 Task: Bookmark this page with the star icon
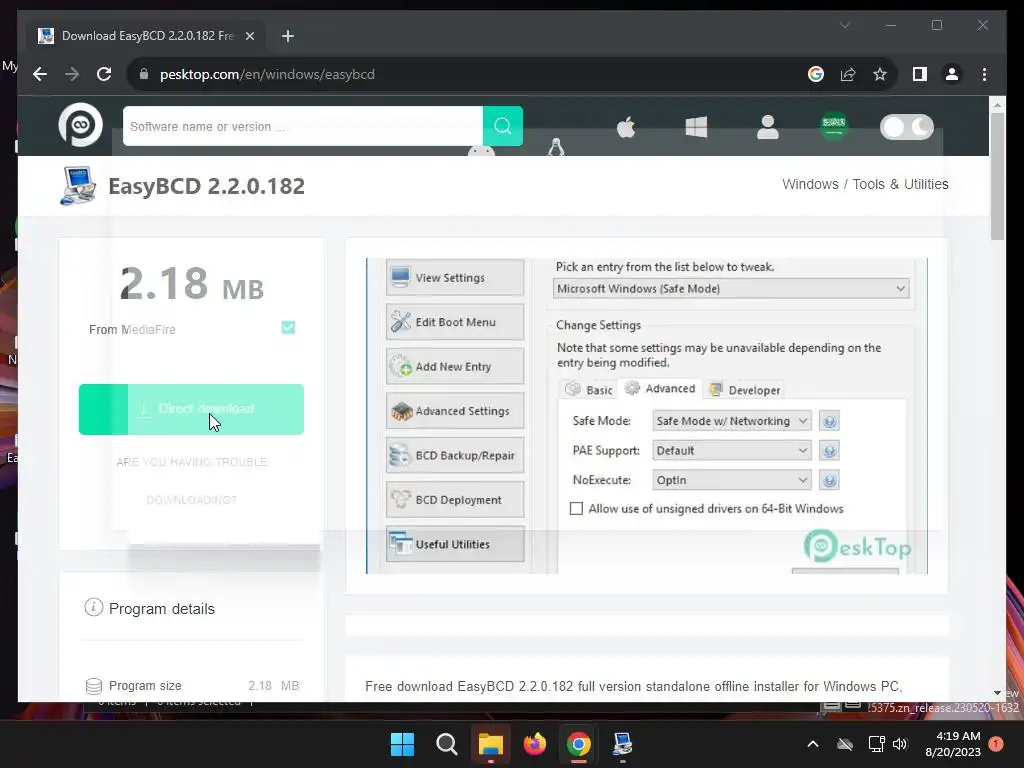[x=880, y=74]
